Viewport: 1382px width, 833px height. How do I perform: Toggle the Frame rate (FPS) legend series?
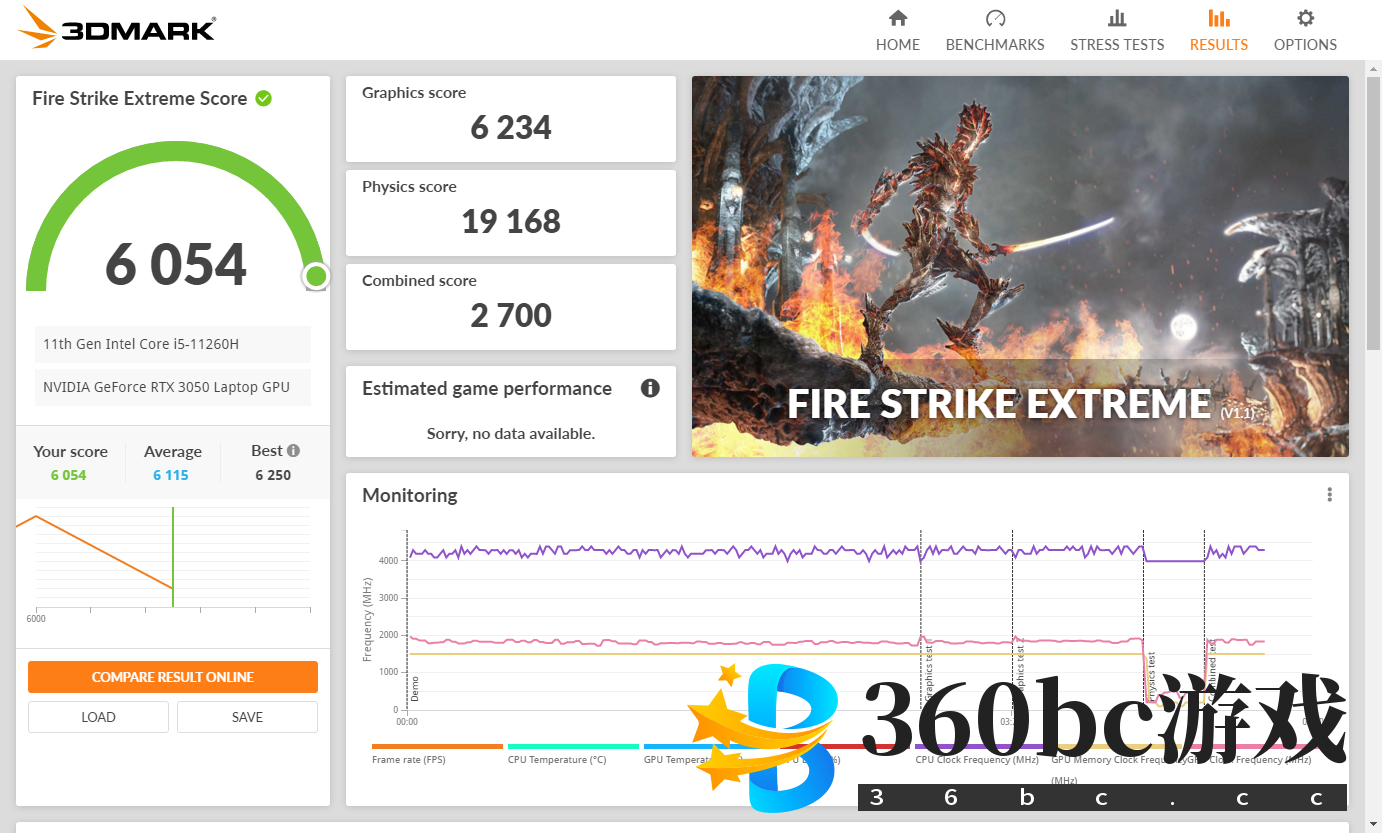pos(436,753)
